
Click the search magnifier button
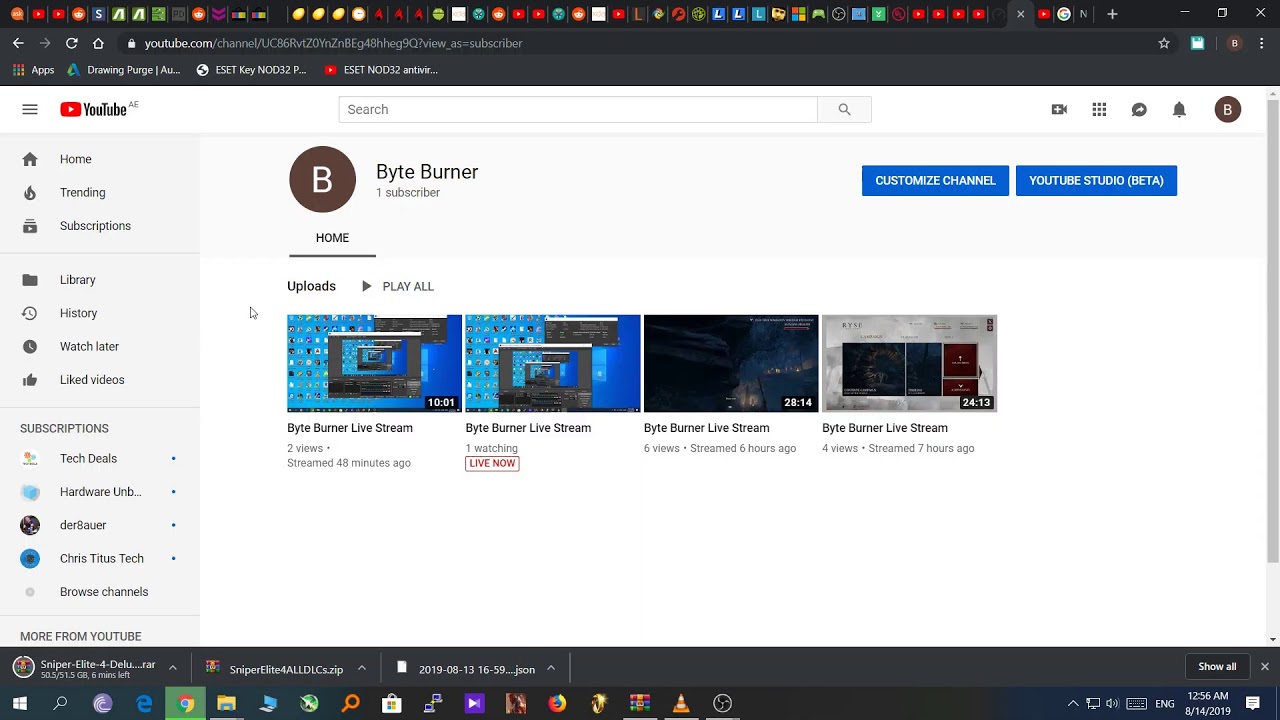pyautogui.click(x=844, y=109)
